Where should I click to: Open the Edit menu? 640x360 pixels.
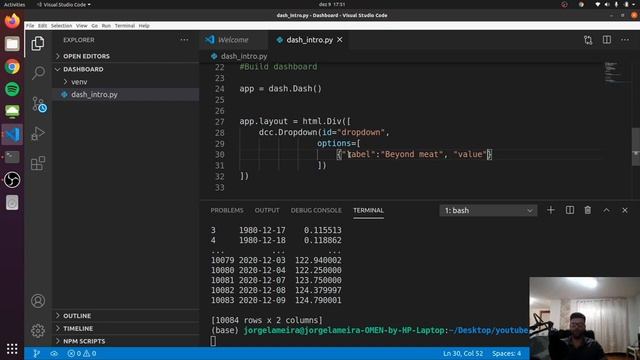tap(42, 26)
